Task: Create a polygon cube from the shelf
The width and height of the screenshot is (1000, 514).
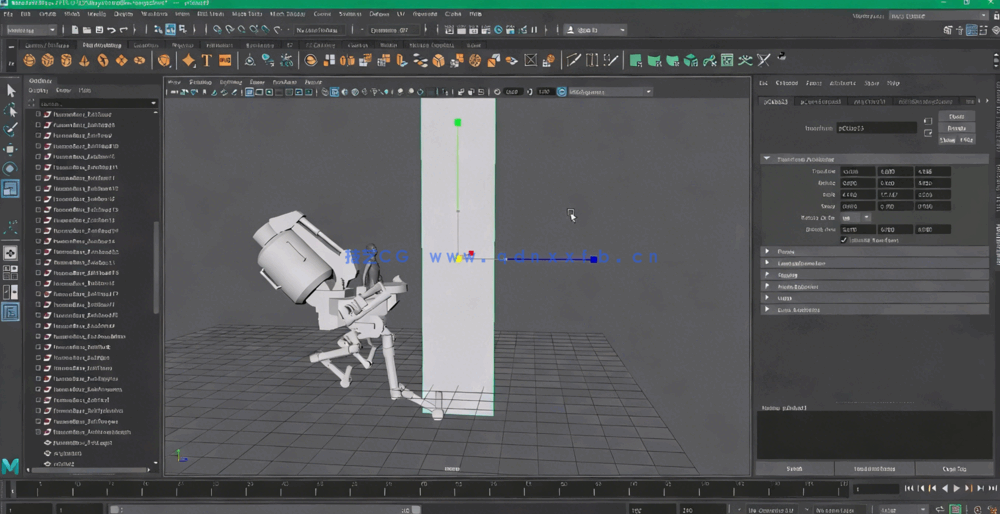Action: pos(48,61)
